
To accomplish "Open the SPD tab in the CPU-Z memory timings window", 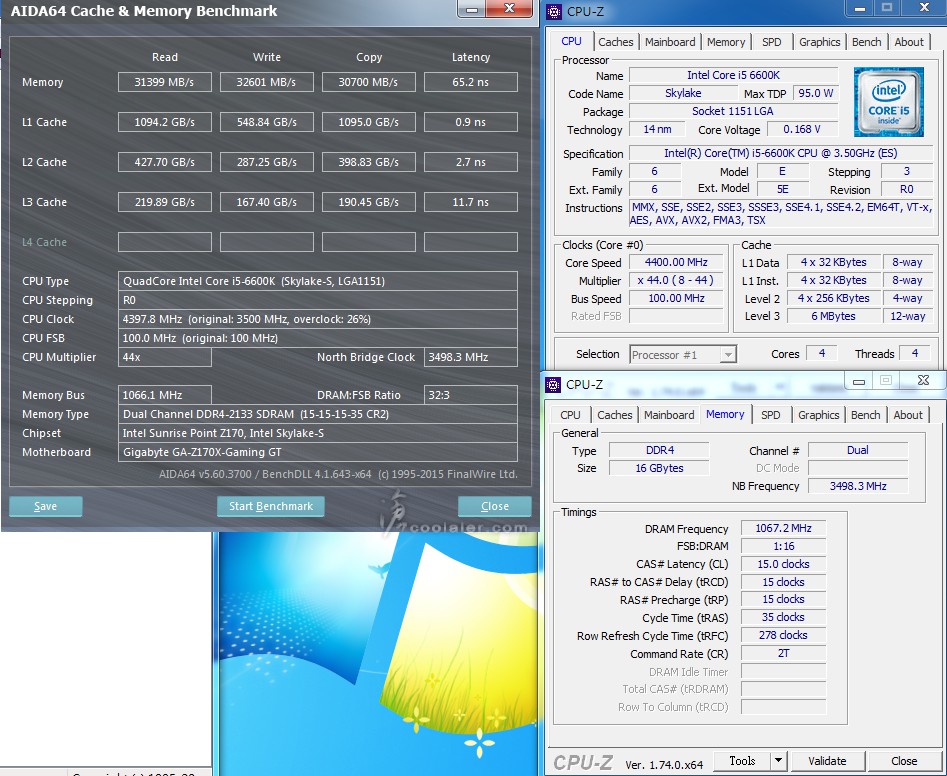I will pyautogui.click(x=770, y=415).
